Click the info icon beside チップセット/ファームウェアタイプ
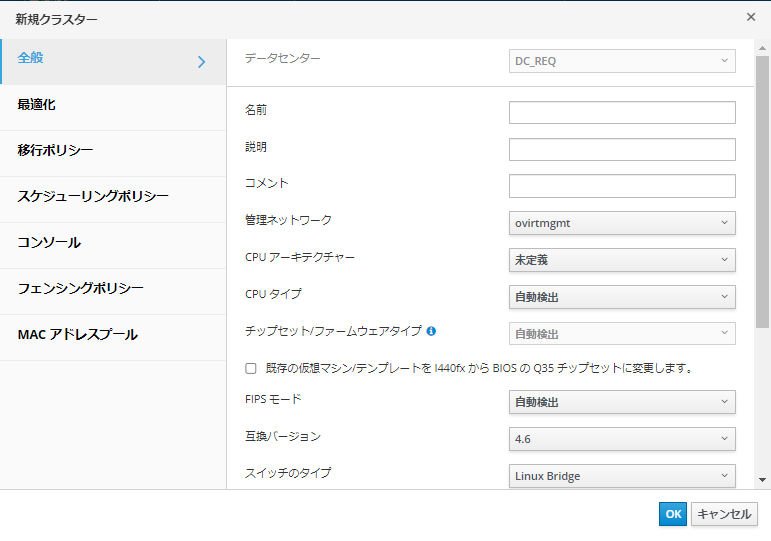Viewport: 771px width, 541px height. pyautogui.click(x=431, y=331)
